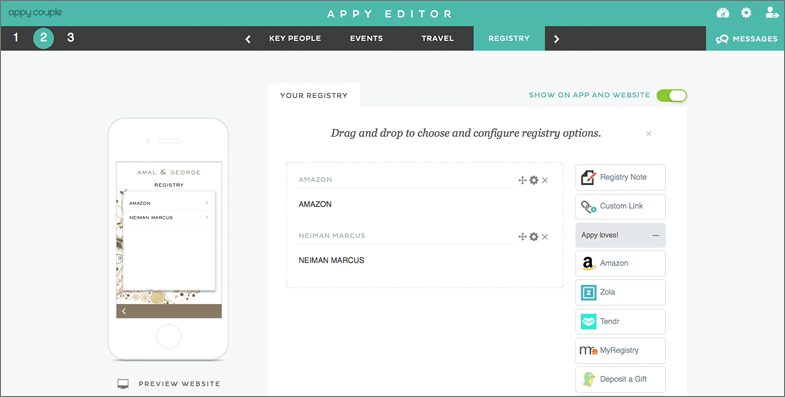Screen dimensions: 785x397
Task: Toggle Show on App and Website switch
Action: point(671,95)
